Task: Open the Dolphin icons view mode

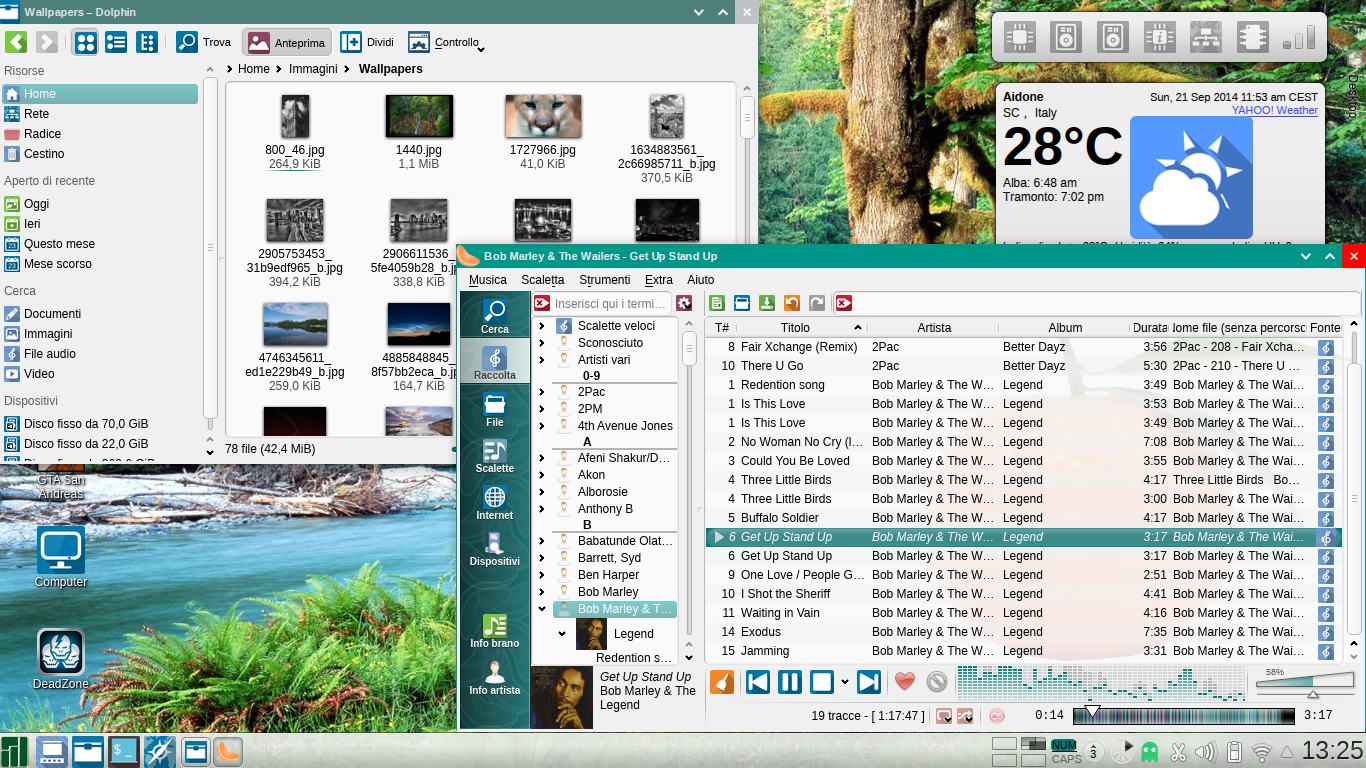Action: 86,42
